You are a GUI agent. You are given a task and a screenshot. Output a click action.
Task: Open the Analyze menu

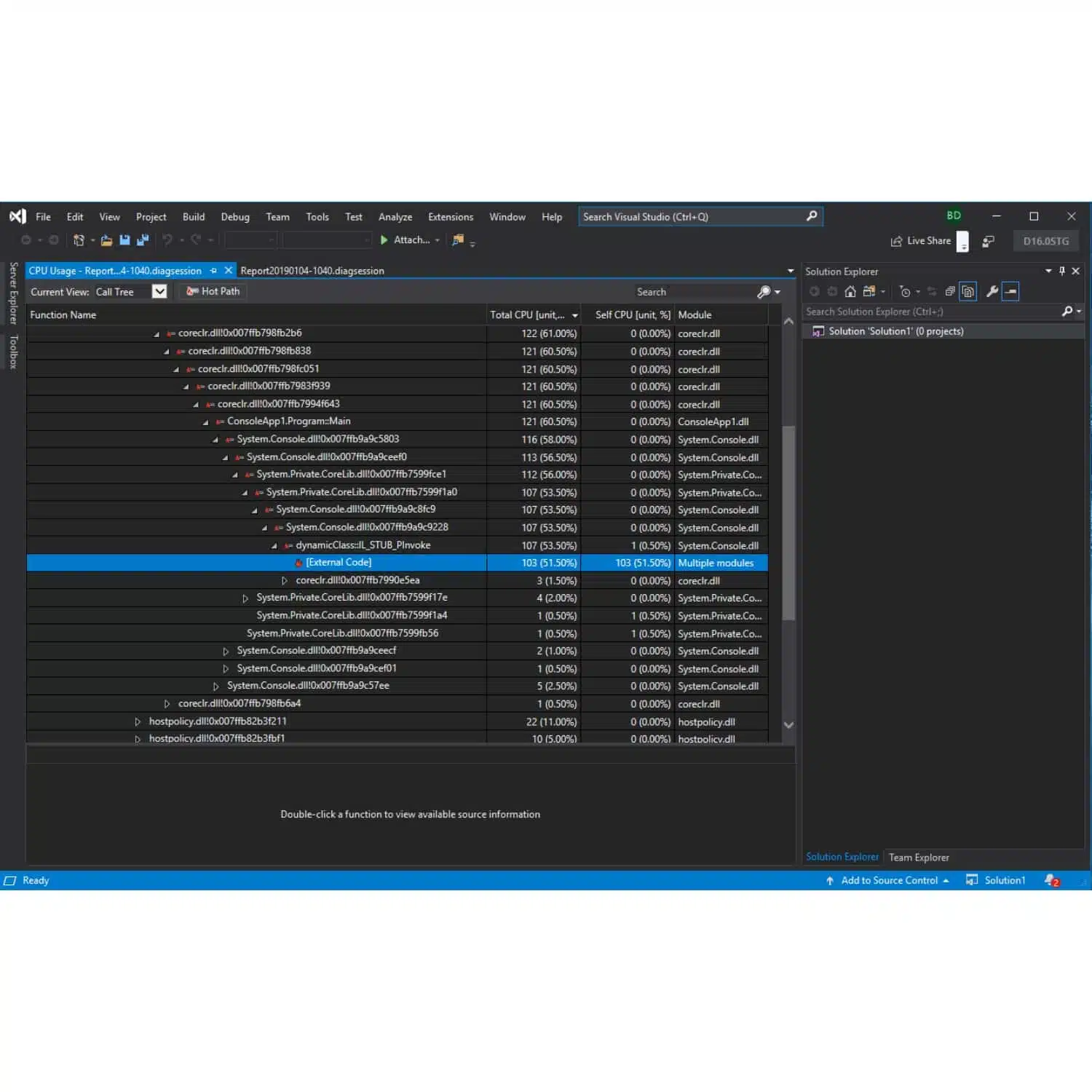pyautogui.click(x=395, y=217)
